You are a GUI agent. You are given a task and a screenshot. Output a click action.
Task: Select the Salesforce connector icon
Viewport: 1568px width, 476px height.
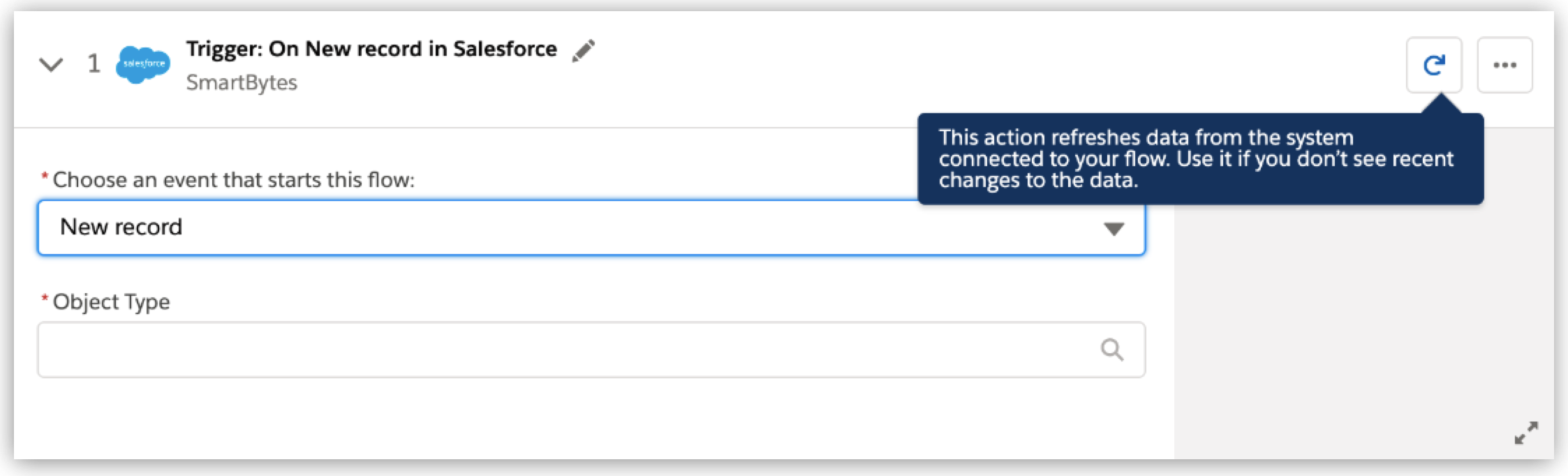(143, 64)
